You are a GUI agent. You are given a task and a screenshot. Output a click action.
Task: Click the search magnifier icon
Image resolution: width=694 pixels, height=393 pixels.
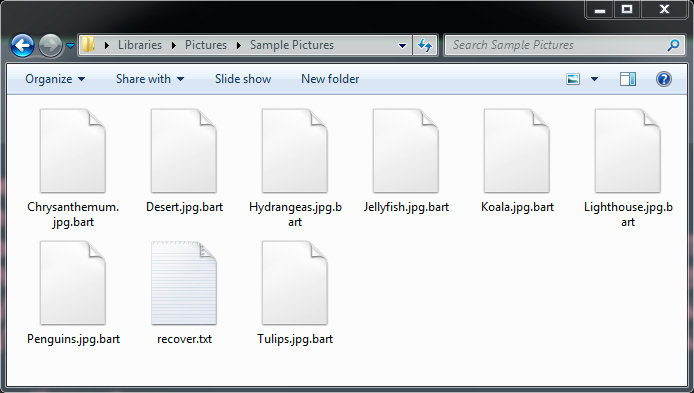pos(673,45)
